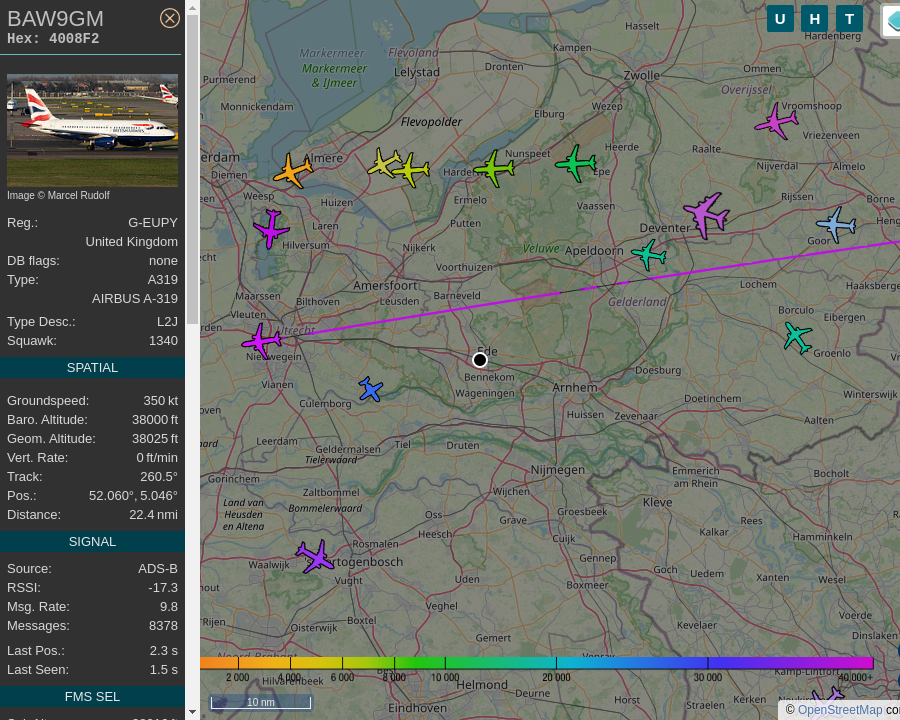Viewport: 900px width, 720px height.
Task: Click the position value 52.060°, 5.046°
Action: 133,496
